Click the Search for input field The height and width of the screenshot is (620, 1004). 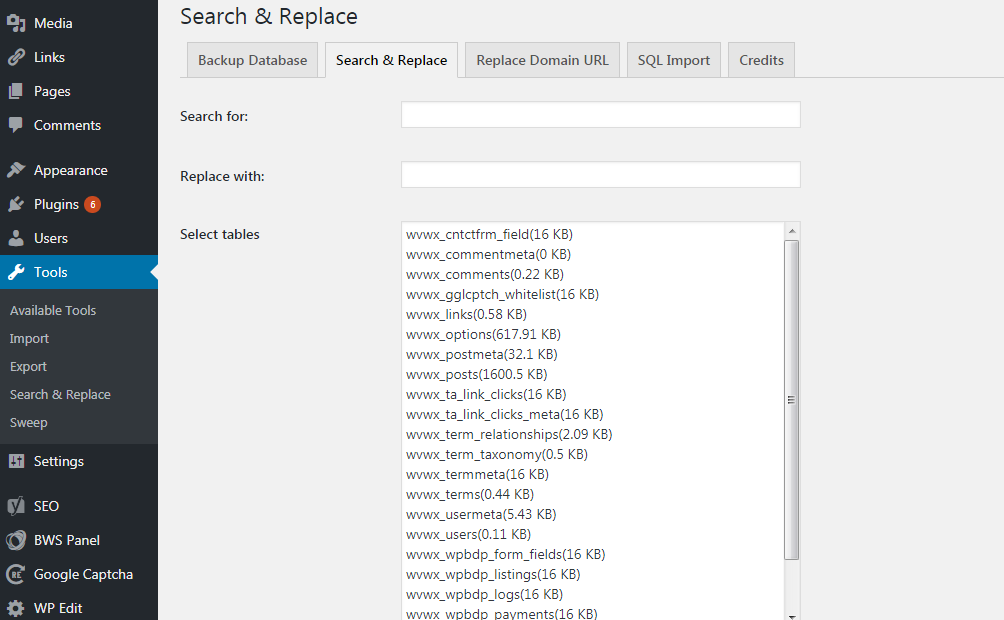[600, 115]
